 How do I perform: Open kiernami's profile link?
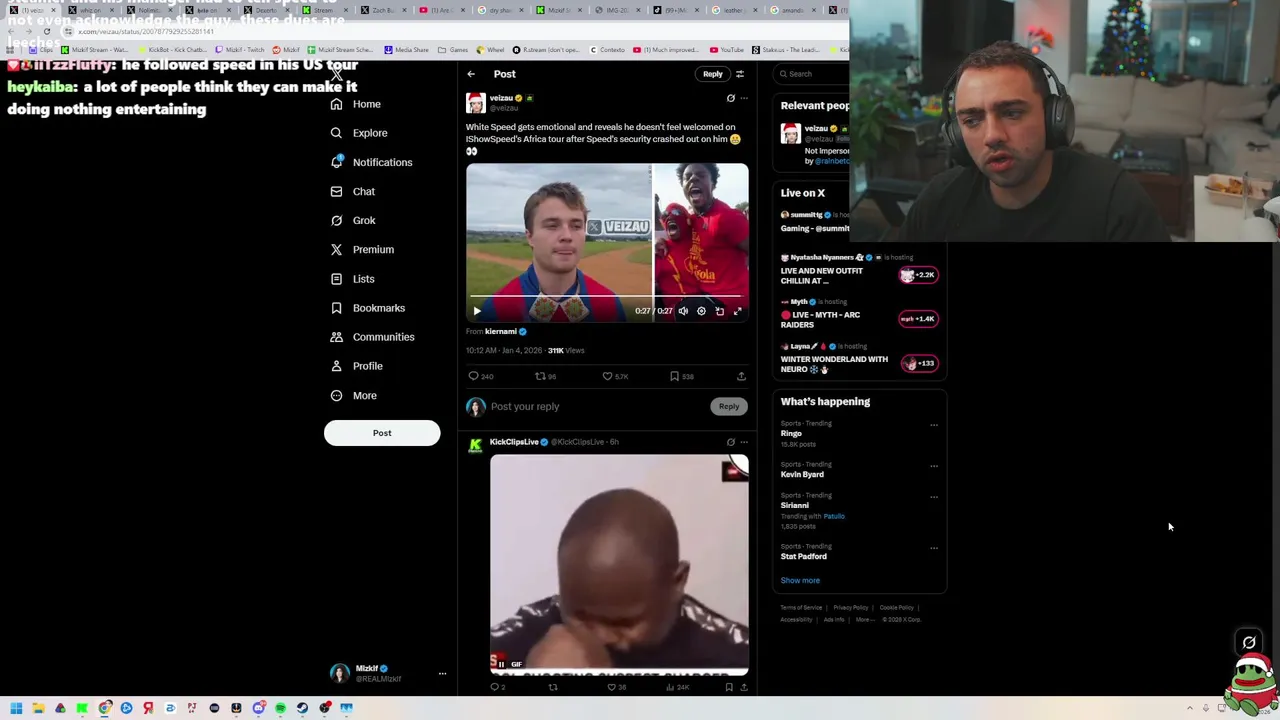click(501, 331)
